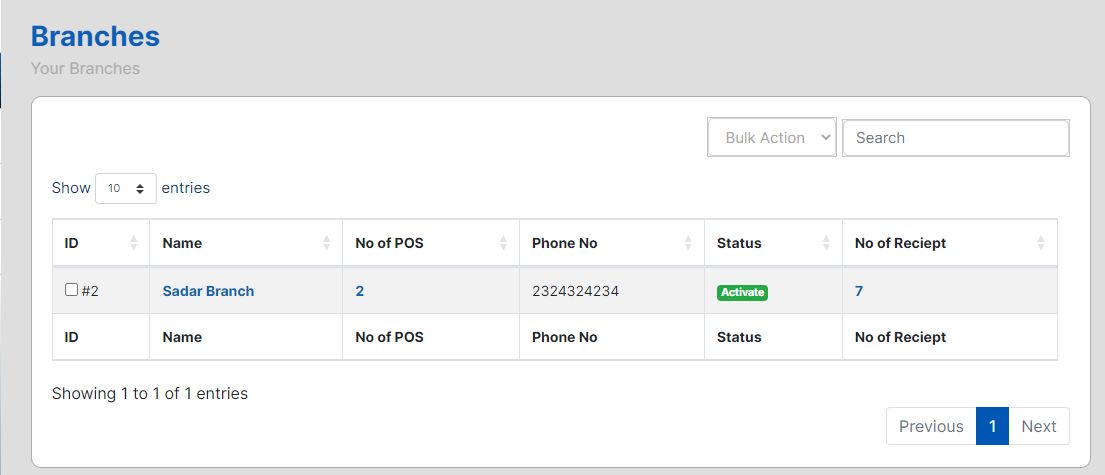This screenshot has width=1105, height=475.
Task: Tick the checkbox for branch #2
Action: [71, 290]
